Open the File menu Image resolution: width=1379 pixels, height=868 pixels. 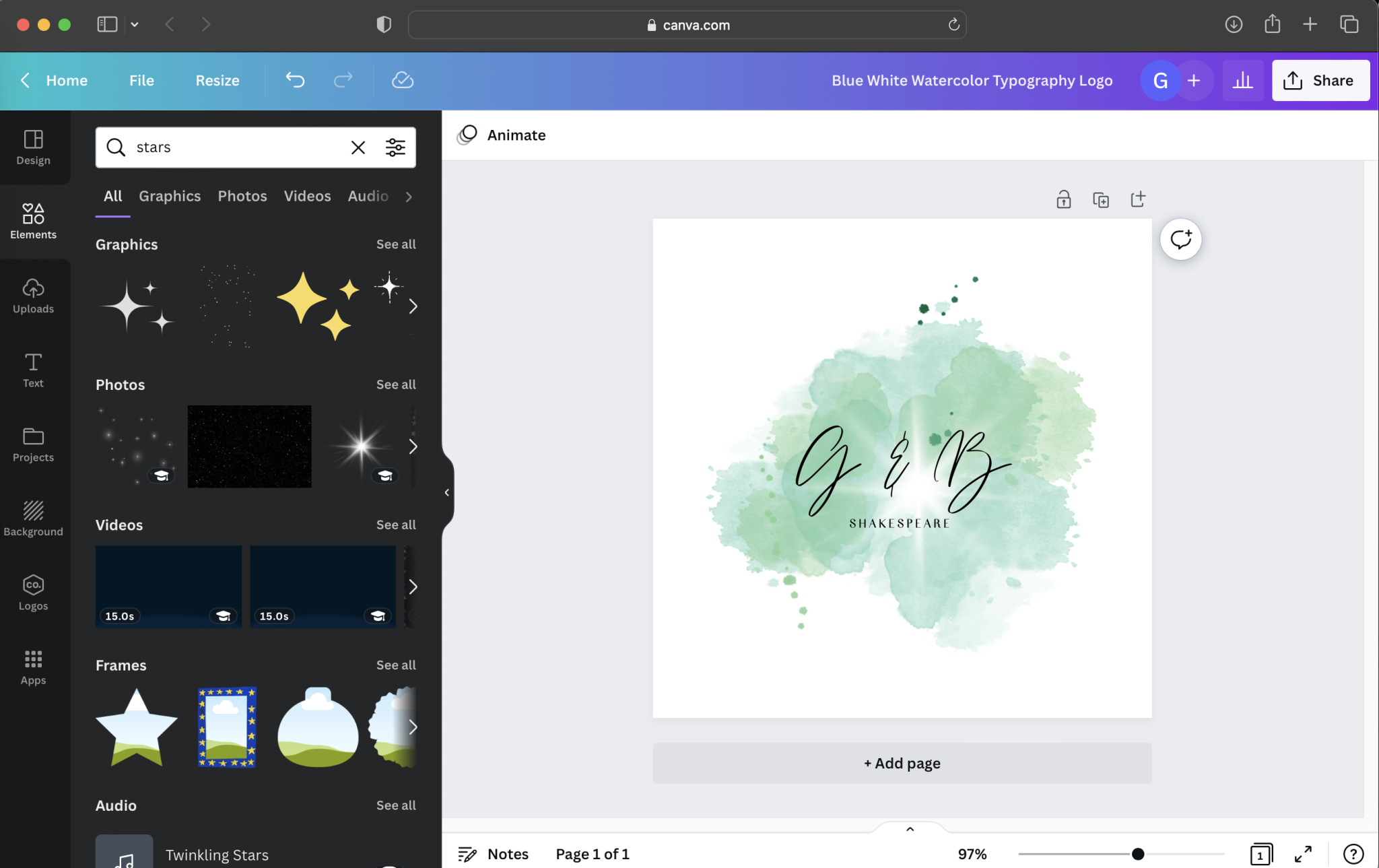click(x=141, y=80)
